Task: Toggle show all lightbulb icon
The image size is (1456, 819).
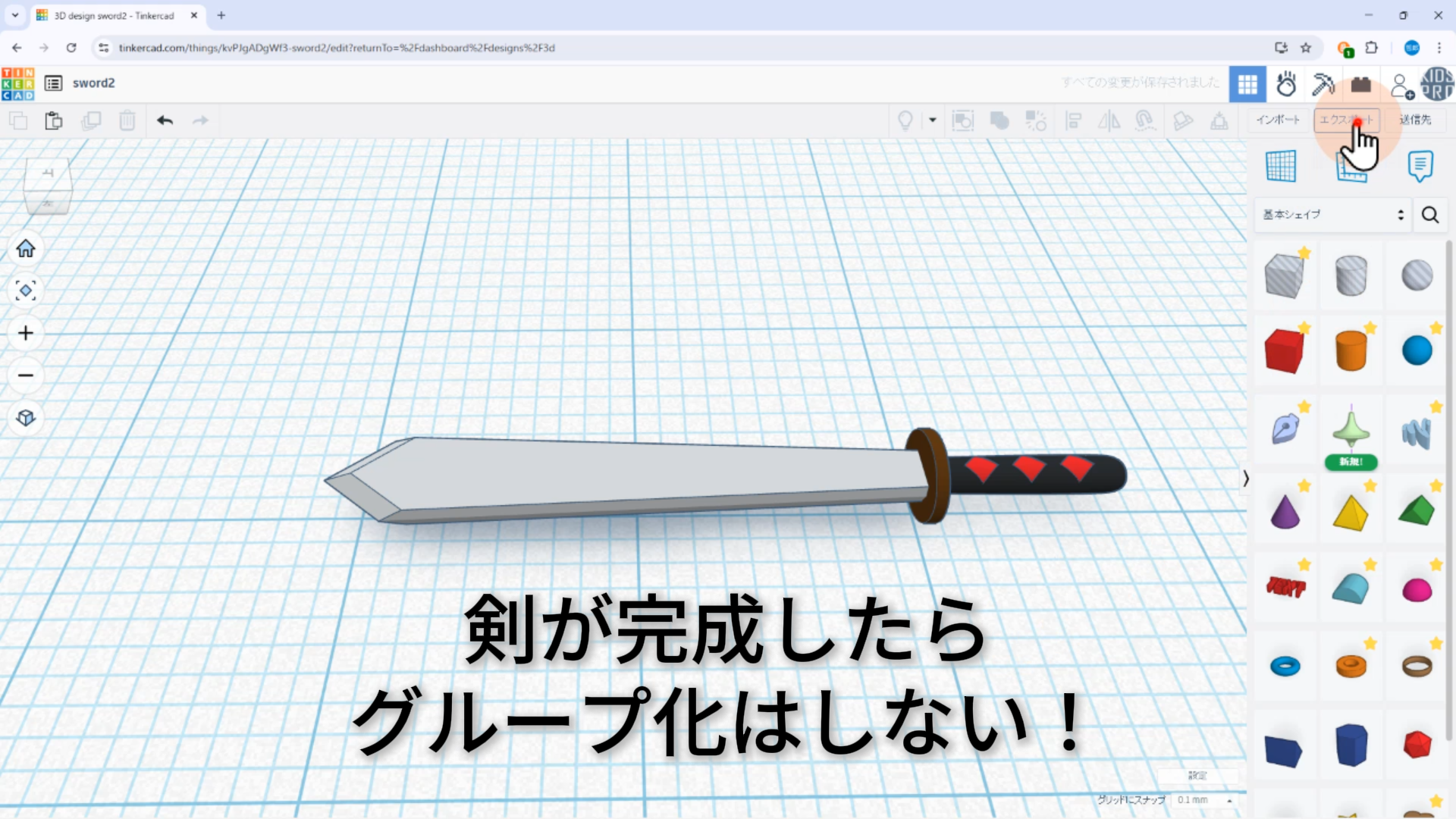Action: (905, 121)
